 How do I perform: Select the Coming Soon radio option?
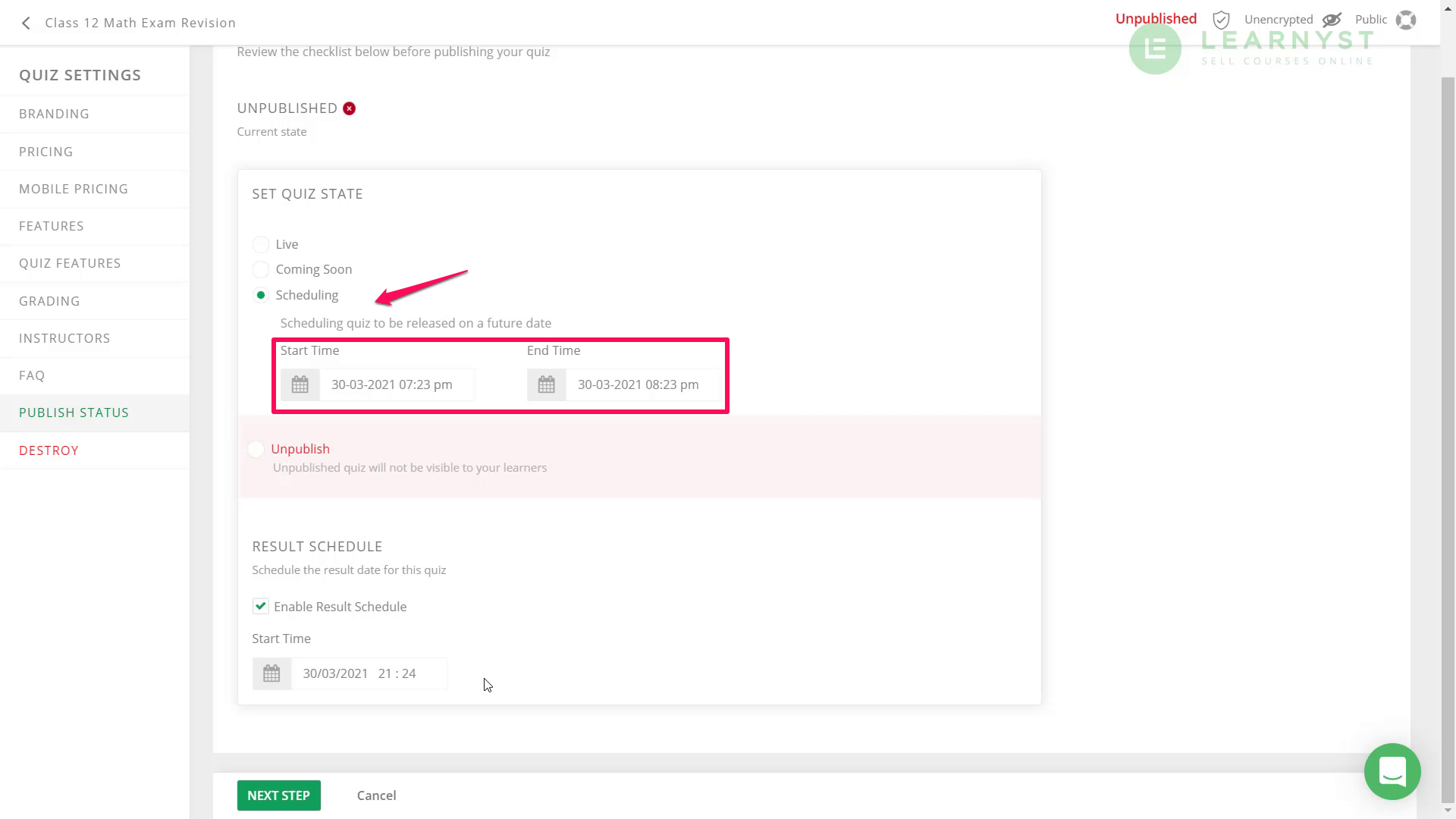click(261, 269)
